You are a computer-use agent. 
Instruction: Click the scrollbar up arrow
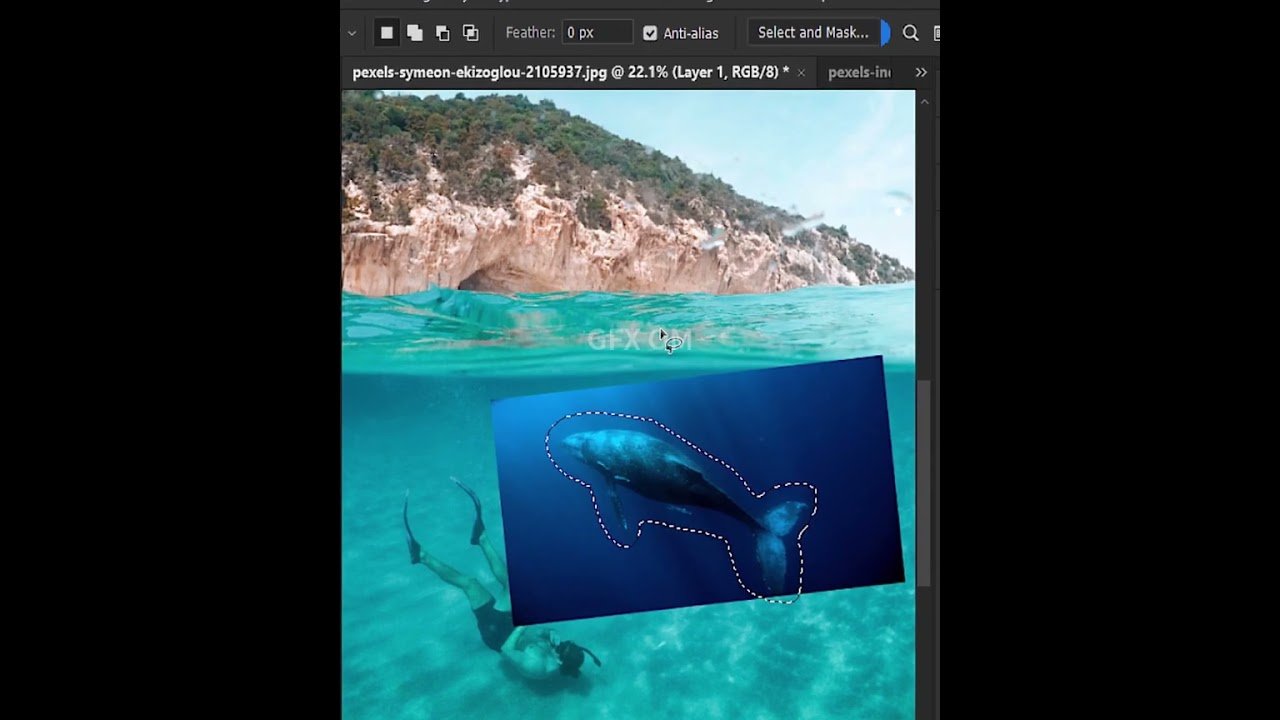924,101
